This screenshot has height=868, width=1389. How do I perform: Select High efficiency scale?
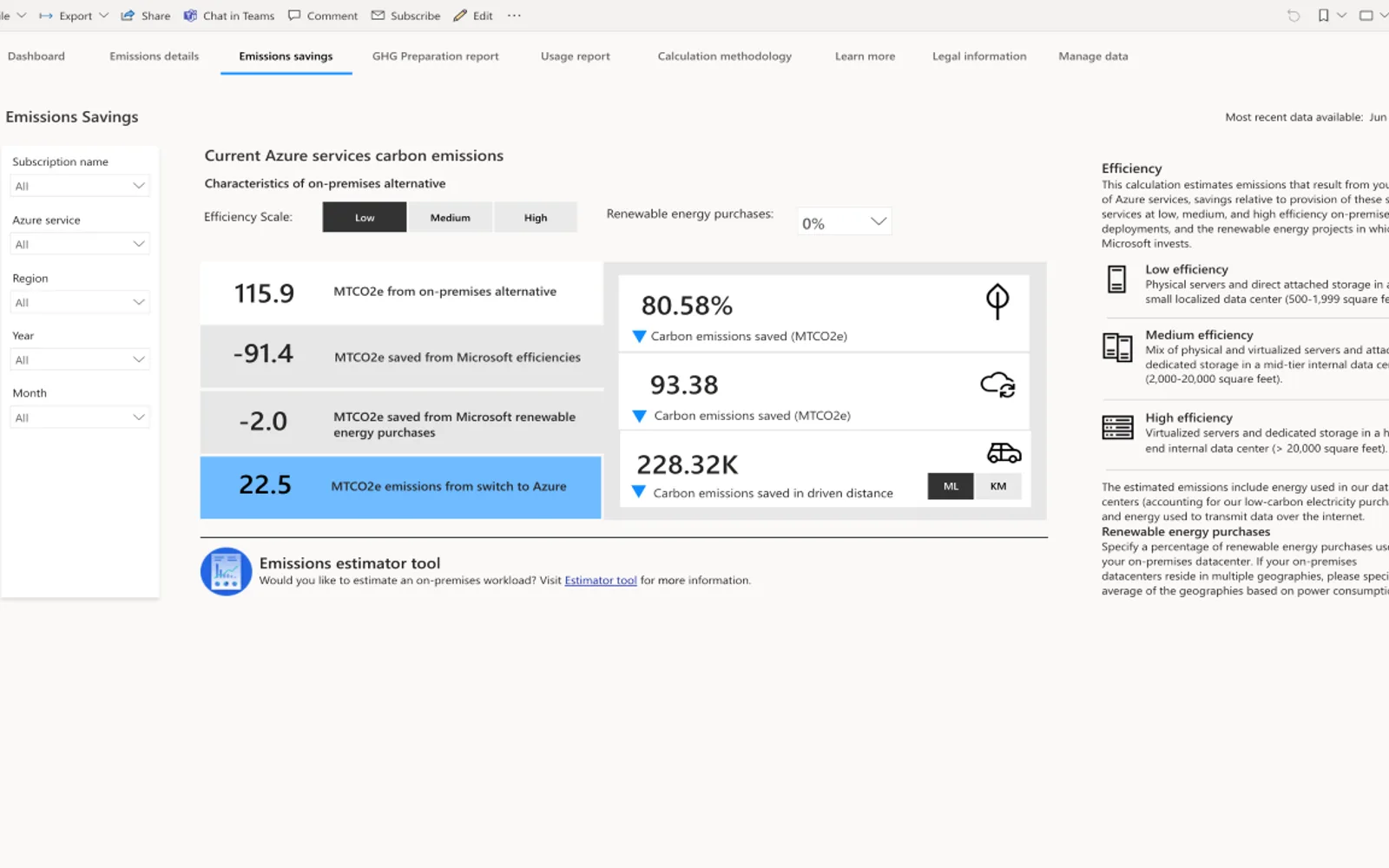tap(536, 217)
